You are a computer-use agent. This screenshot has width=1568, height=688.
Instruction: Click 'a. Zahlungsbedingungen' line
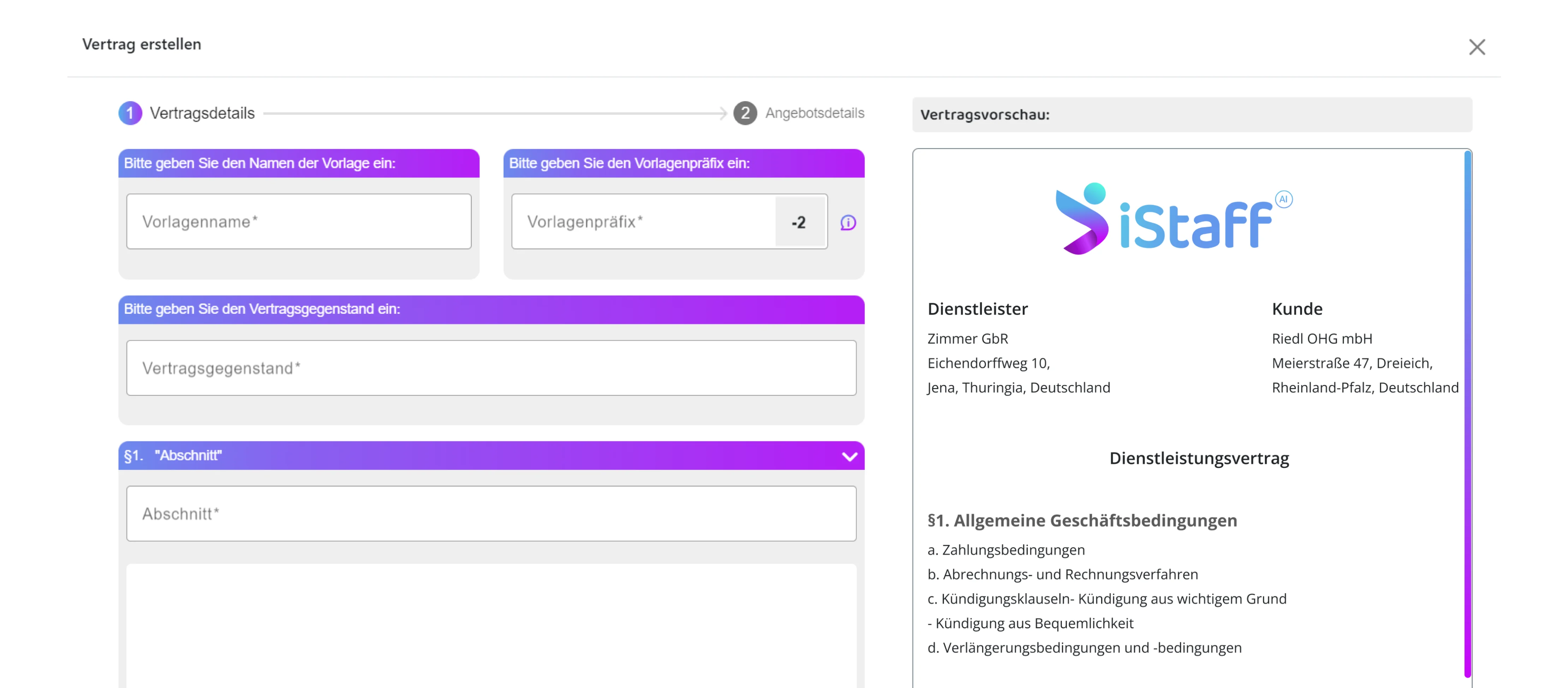point(1006,550)
